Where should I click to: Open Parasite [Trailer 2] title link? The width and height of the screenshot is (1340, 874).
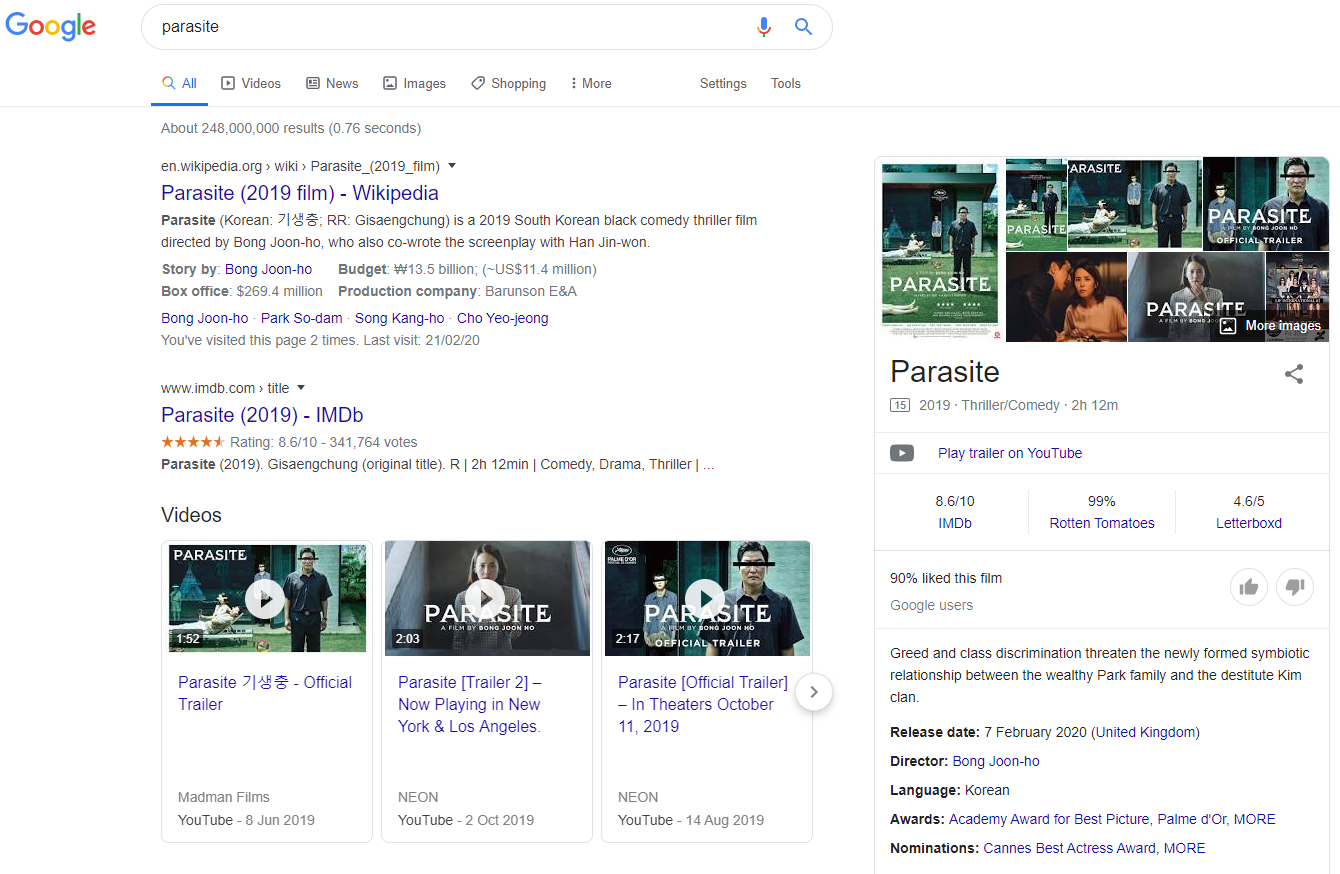470,704
